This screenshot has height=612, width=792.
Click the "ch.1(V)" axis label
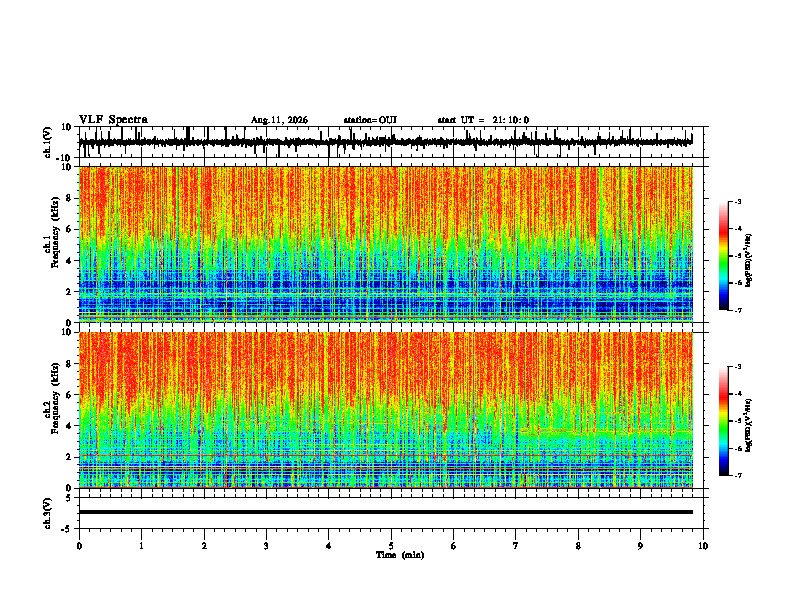48,142
